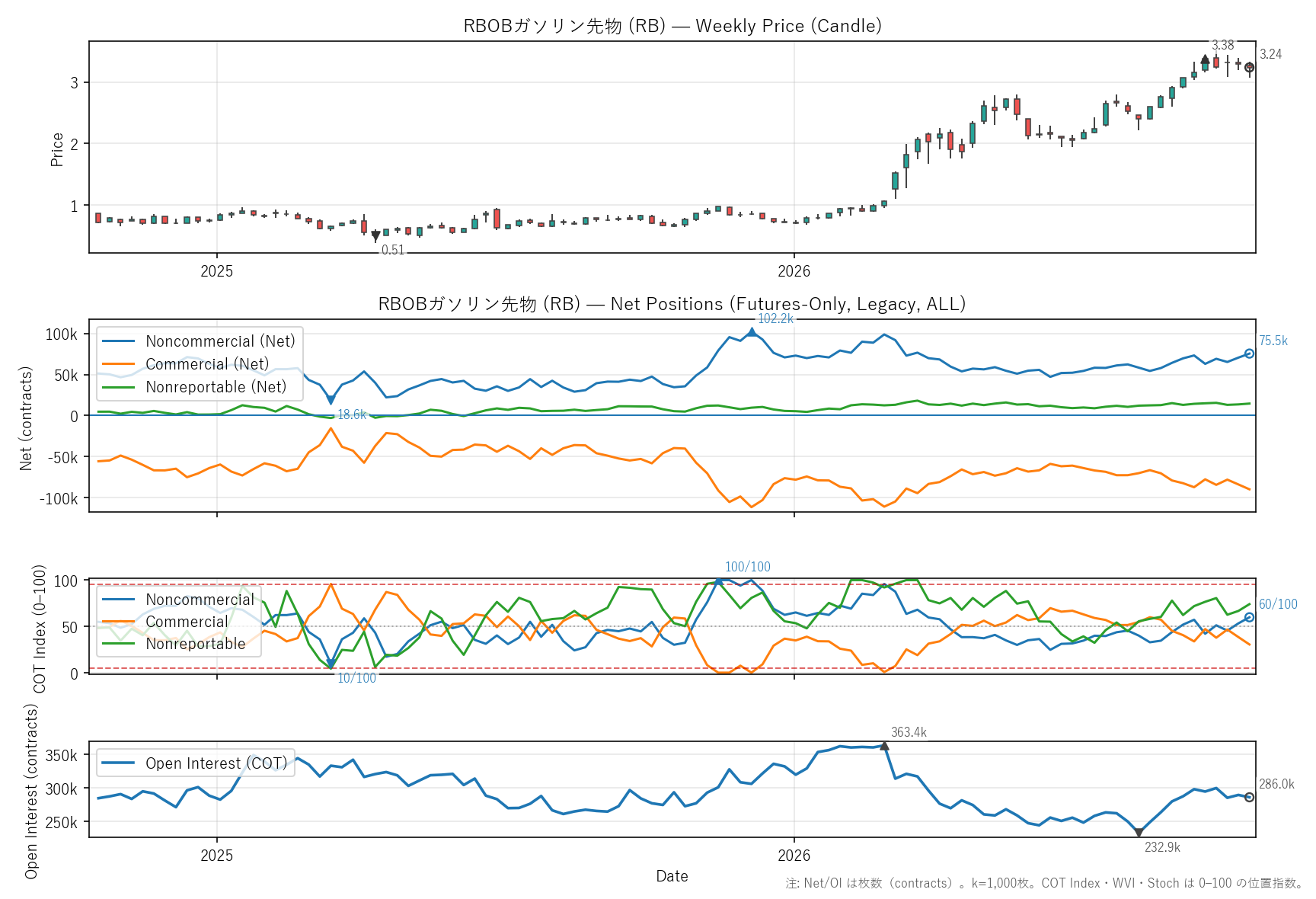Screen dimensions: 1316x899
Task: Click the open interest low triangle marker
Action: 1139,833
